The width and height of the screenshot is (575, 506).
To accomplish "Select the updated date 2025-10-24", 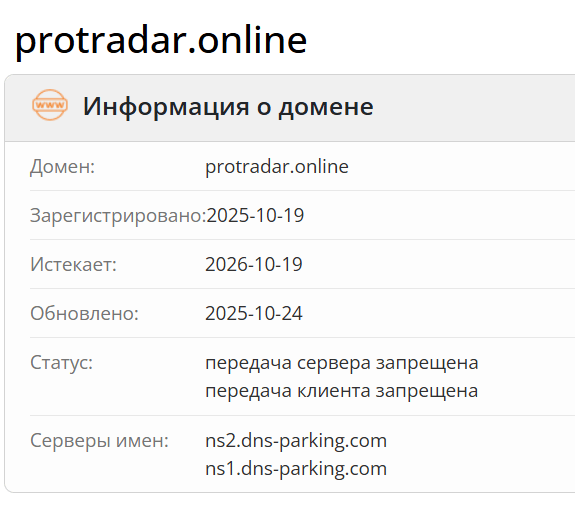I will [254, 314].
